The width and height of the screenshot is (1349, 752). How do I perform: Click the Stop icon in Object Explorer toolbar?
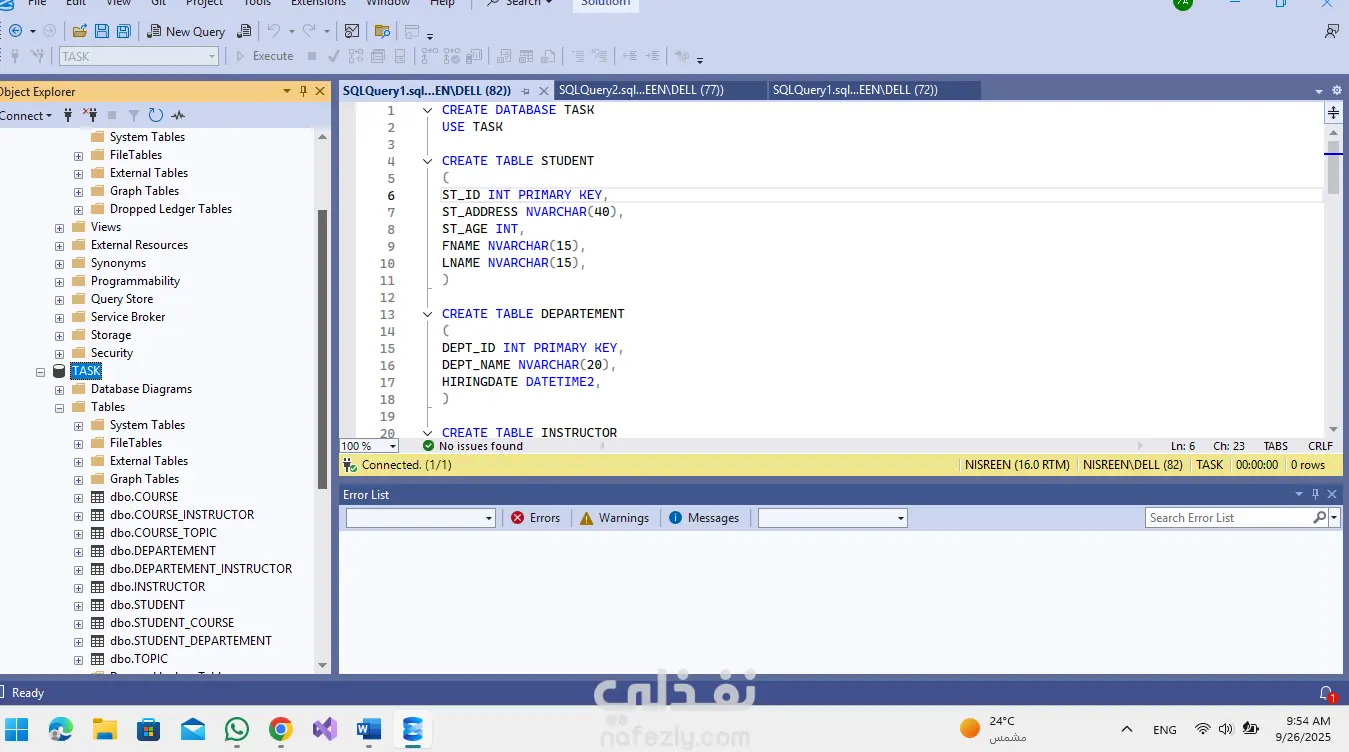coord(112,115)
